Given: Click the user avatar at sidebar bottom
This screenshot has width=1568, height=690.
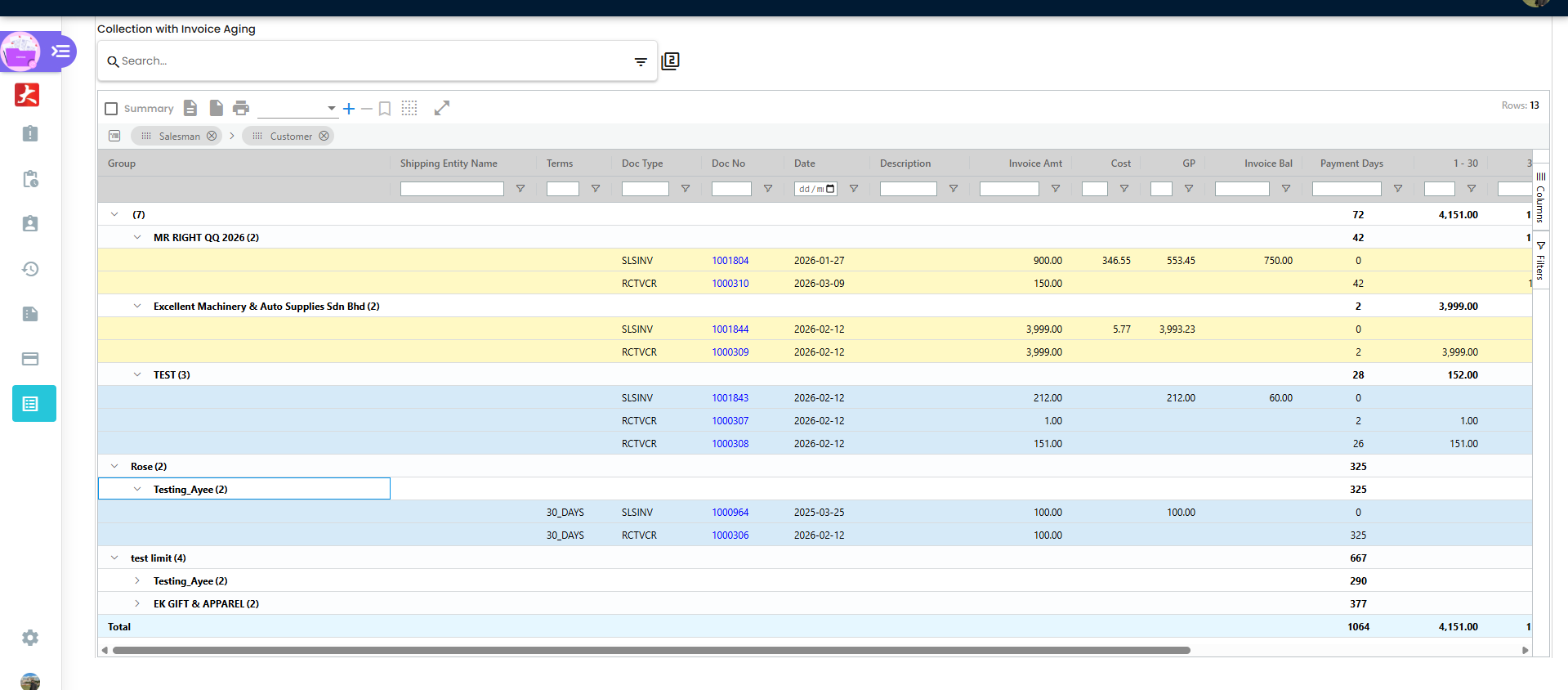Looking at the screenshot, I should 30,682.
